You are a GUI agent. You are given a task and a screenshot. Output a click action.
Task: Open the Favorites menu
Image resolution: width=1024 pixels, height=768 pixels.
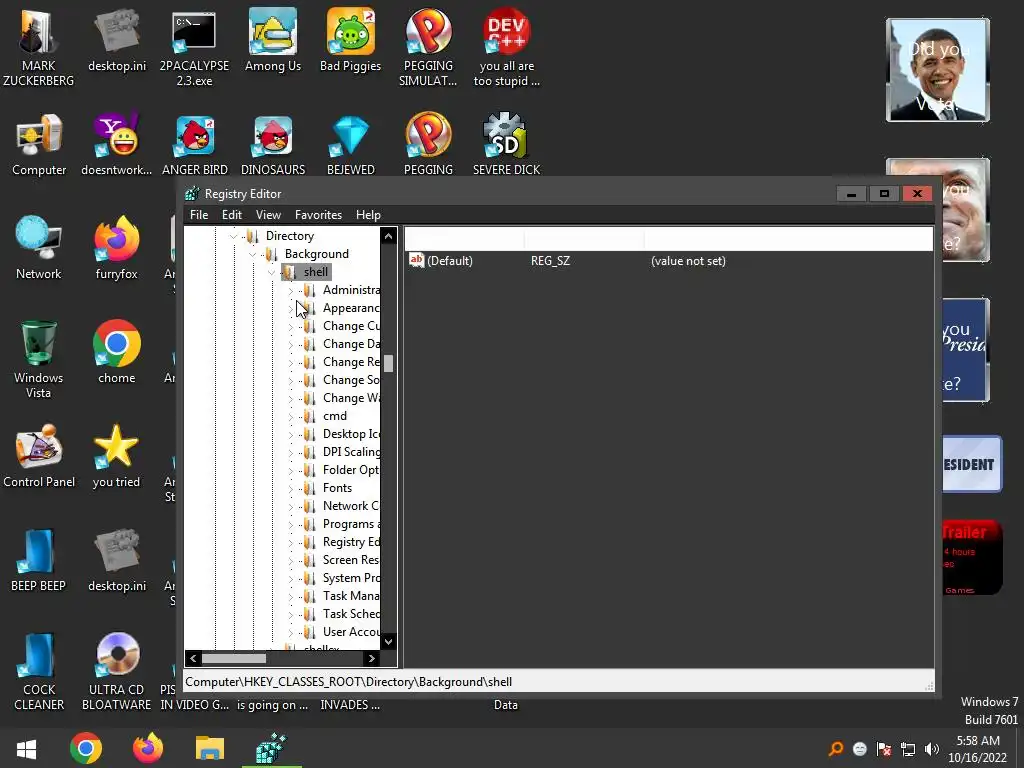[319, 215]
